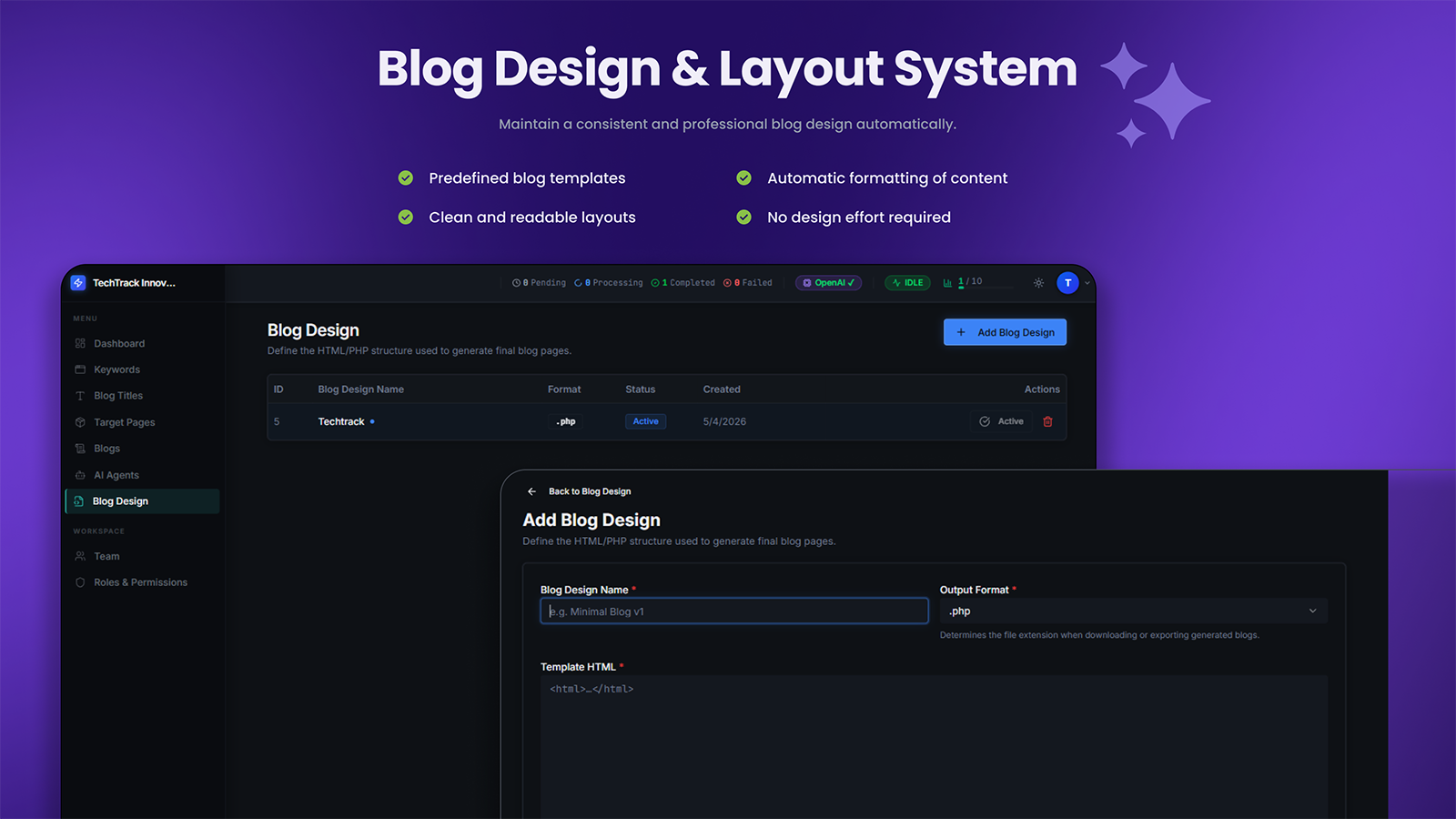Open AI Agents via its robot icon
The width and height of the screenshot is (1456, 819).
[x=80, y=475]
